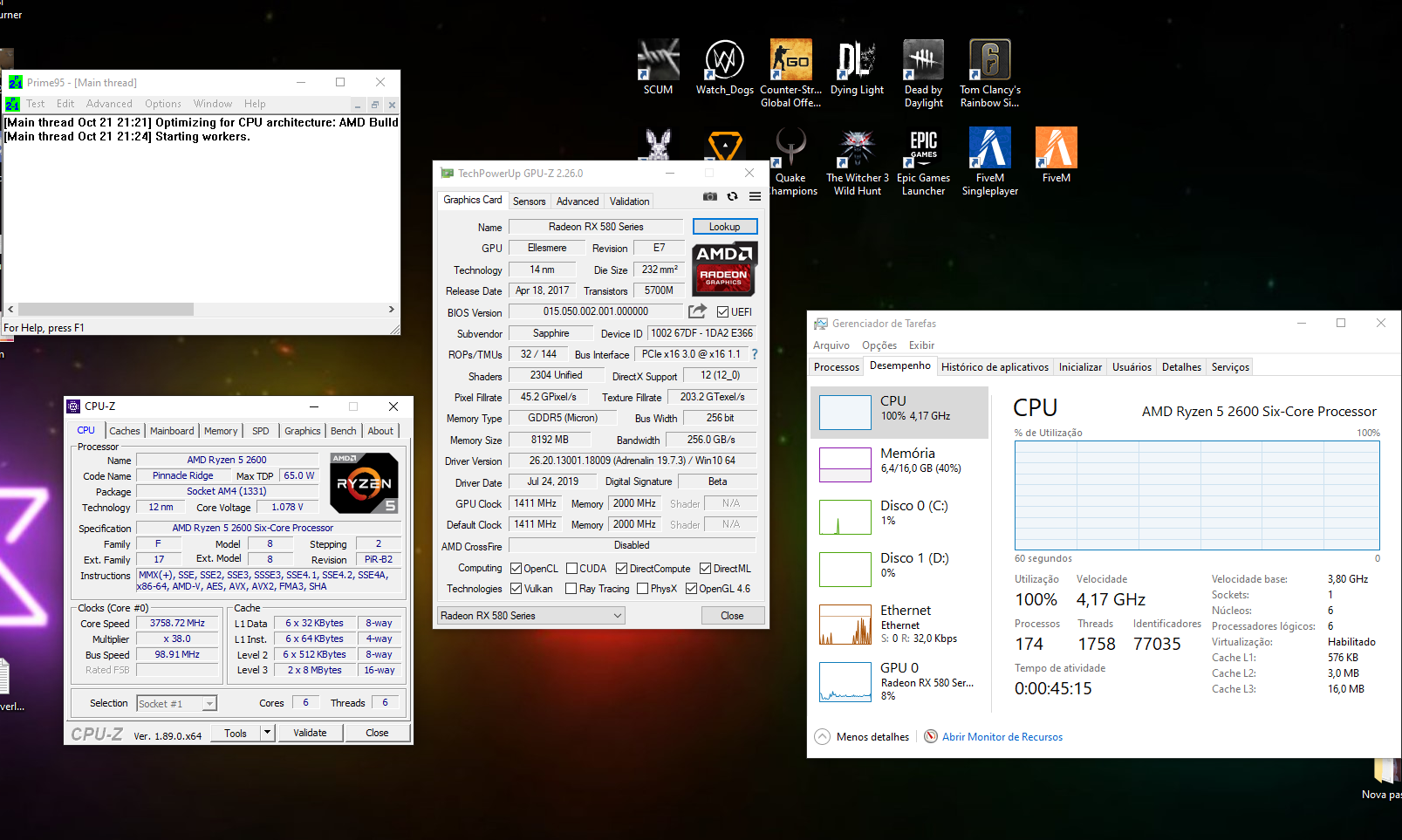Open the orange FiveM desktop shortcut
1402x840 pixels.
click(x=1056, y=155)
